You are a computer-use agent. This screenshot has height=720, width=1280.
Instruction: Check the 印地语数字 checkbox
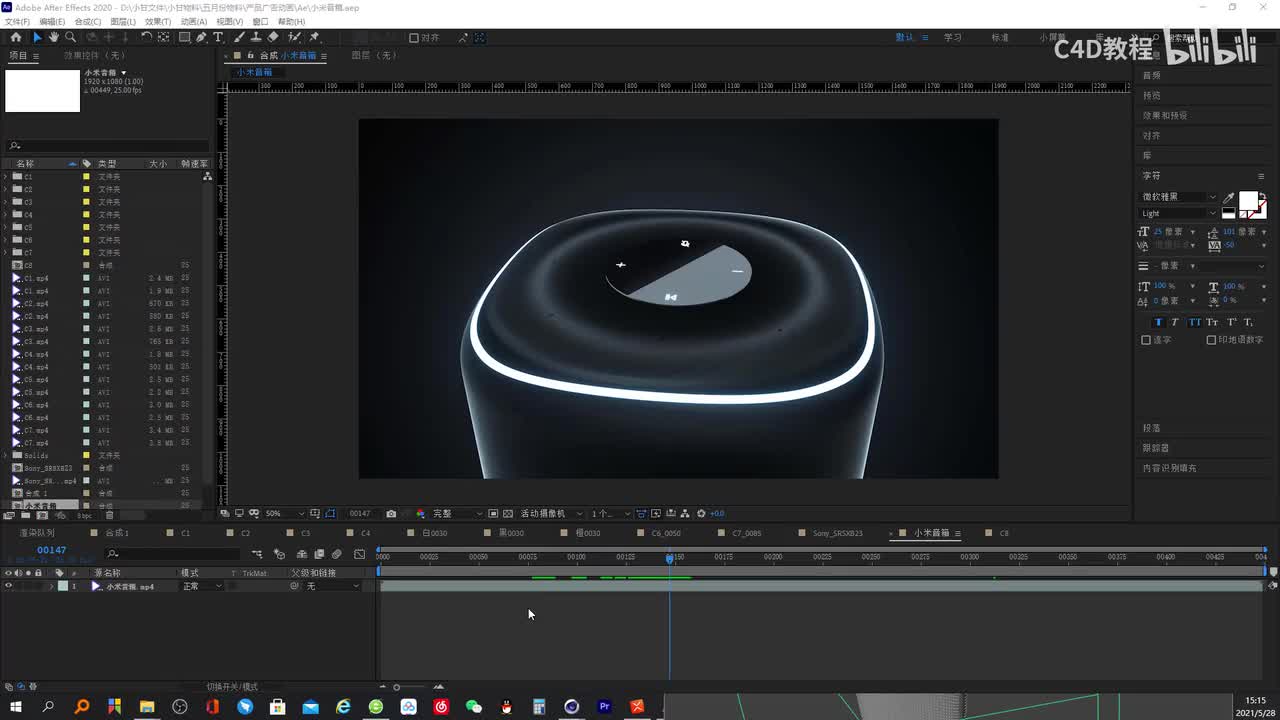(1211, 340)
